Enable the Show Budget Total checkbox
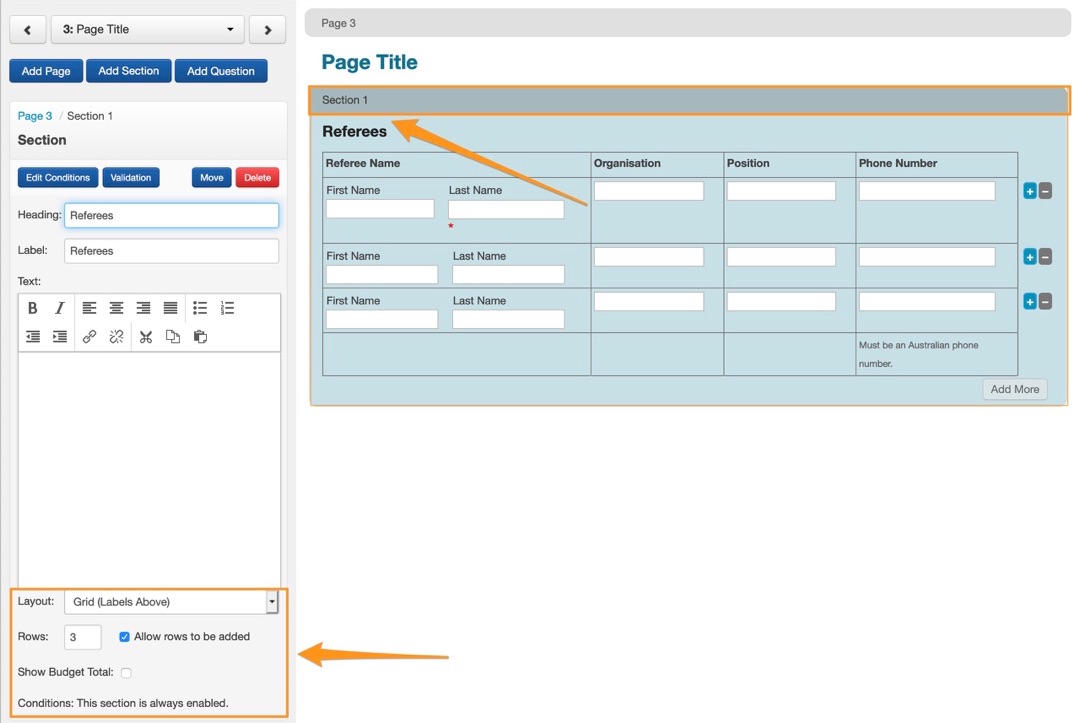This screenshot has width=1080, height=723. (126, 673)
